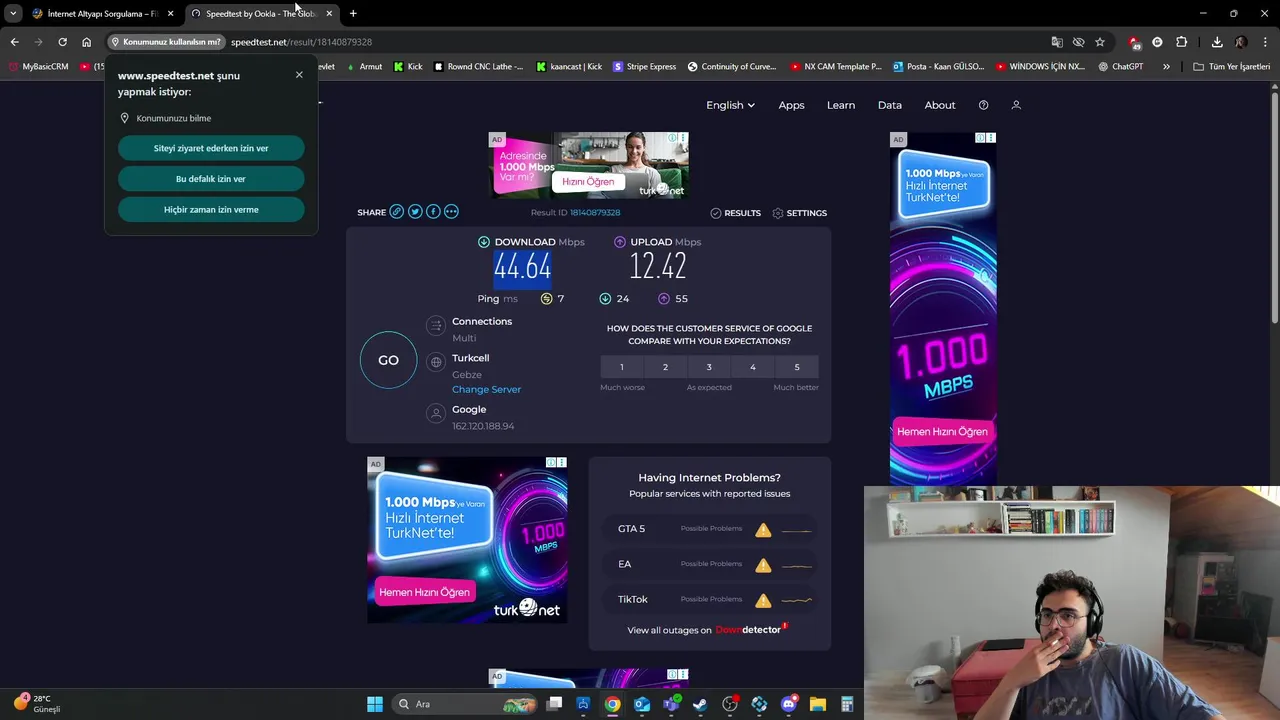Viewport: 1280px width, 720px height.
Task: Click the Connections multi icon
Action: point(435,326)
